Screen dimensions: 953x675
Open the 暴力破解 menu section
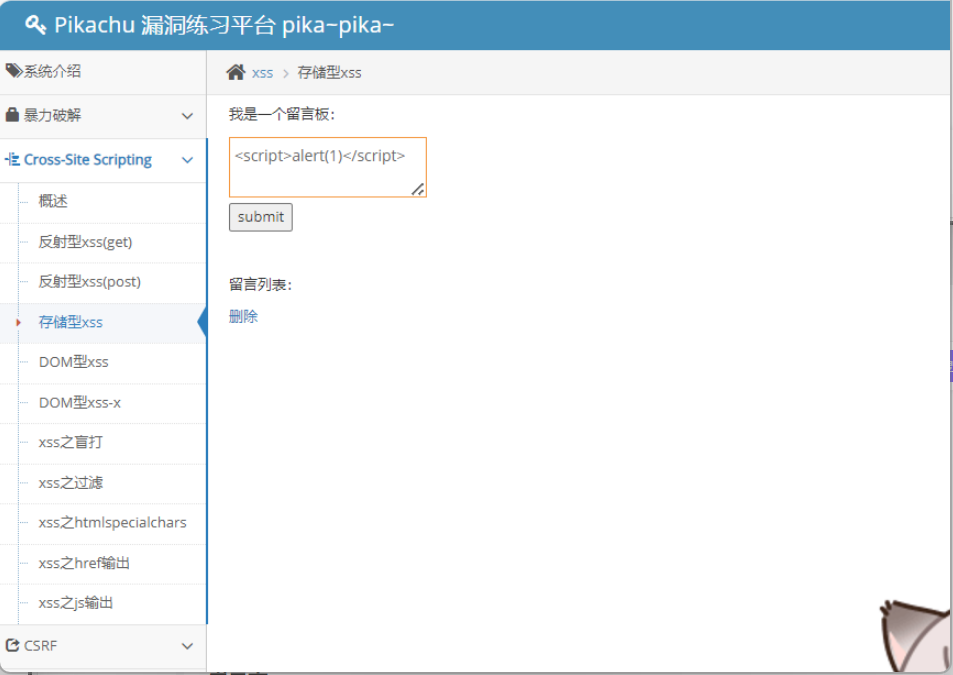(x=103, y=115)
